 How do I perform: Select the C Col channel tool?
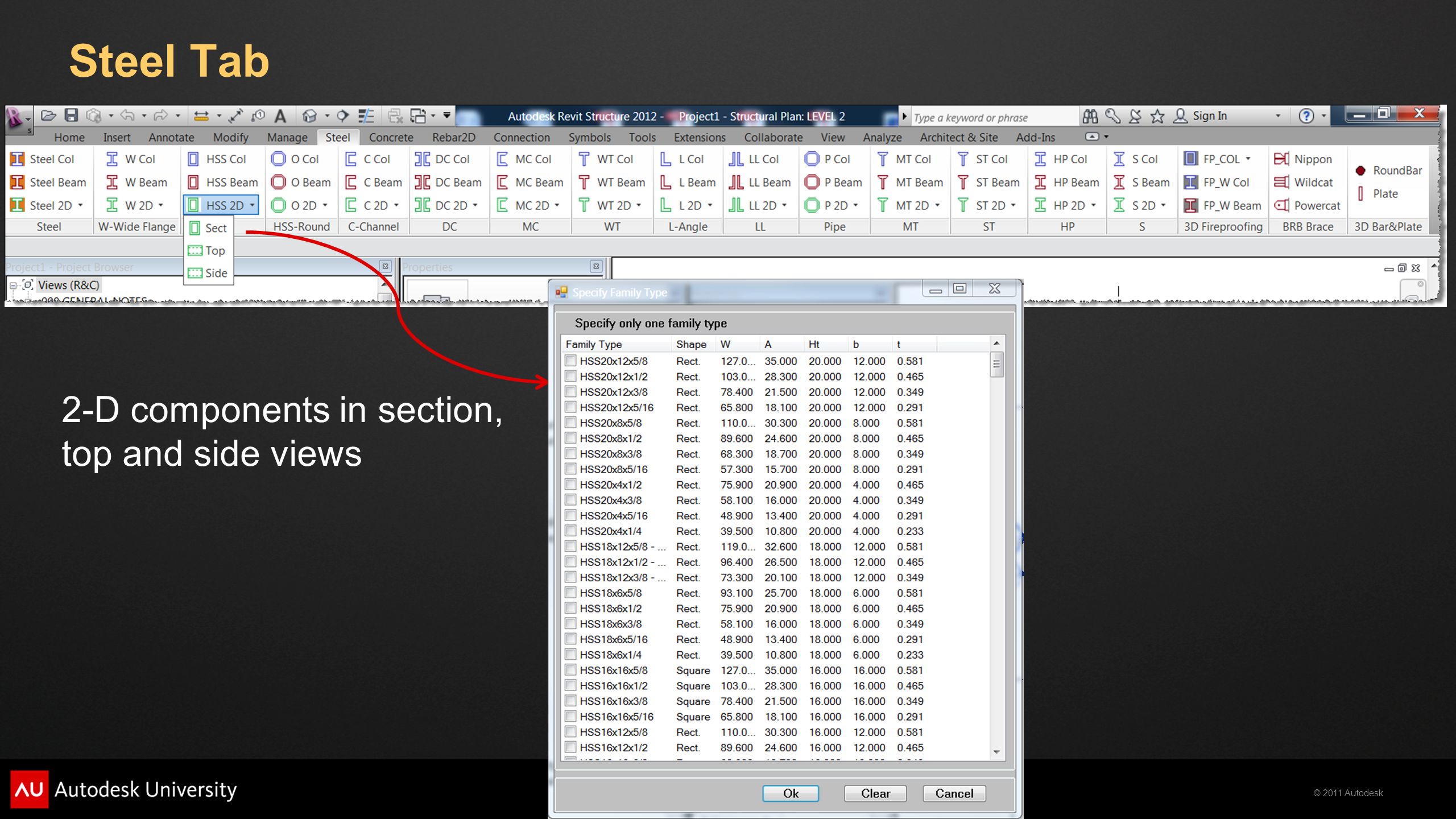point(367,159)
